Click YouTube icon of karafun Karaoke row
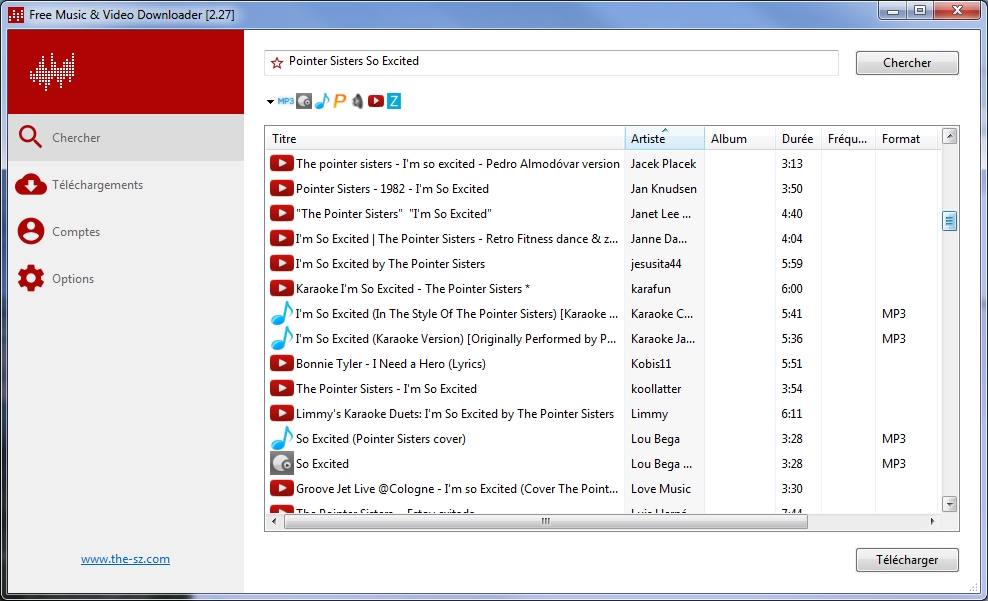 click(282, 289)
